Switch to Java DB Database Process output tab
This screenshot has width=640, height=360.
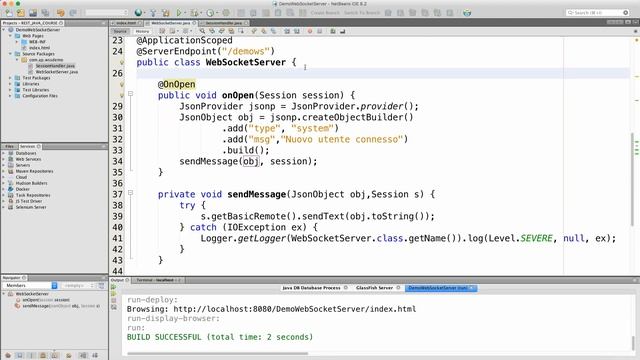click(311, 288)
